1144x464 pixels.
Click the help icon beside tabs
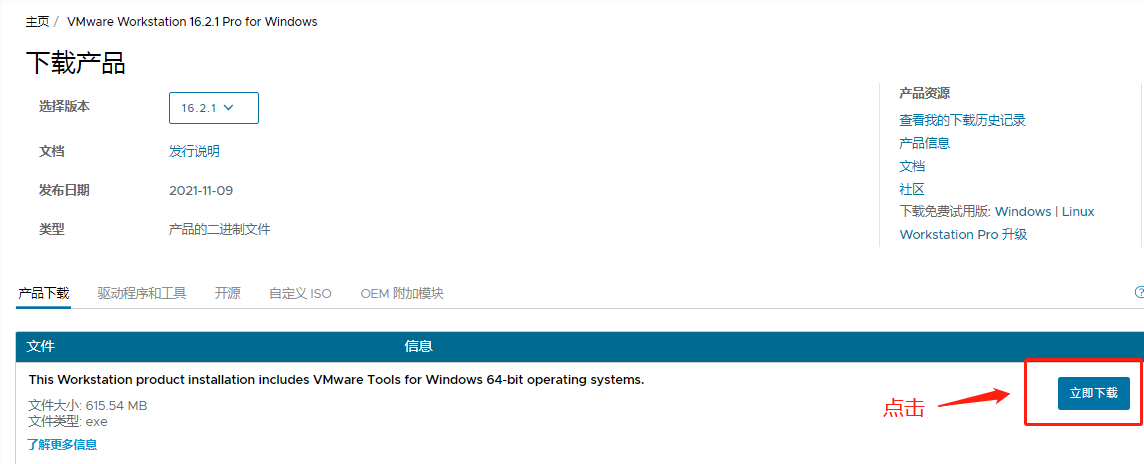click(1139, 293)
